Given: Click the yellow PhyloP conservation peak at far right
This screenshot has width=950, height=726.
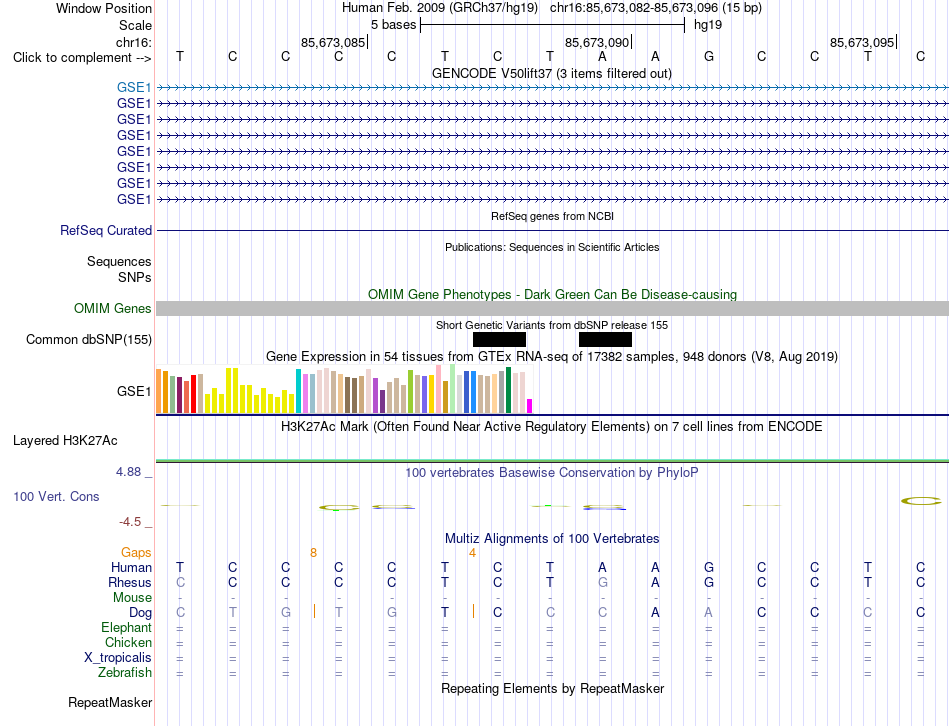Looking at the screenshot, I should [x=921, y=501].
